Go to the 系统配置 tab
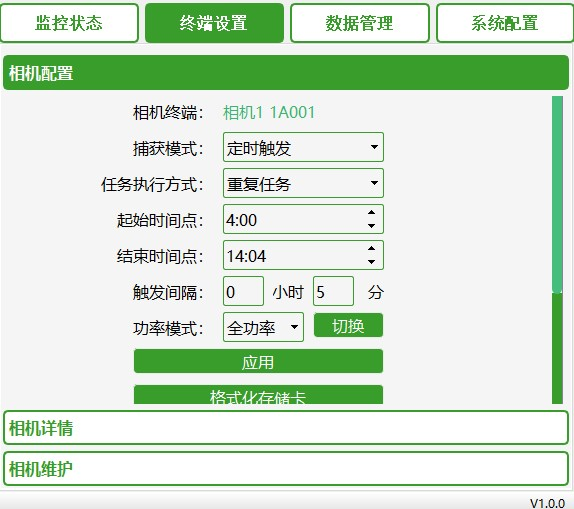The height and width of the screenshot is (509, 574). 505,23
